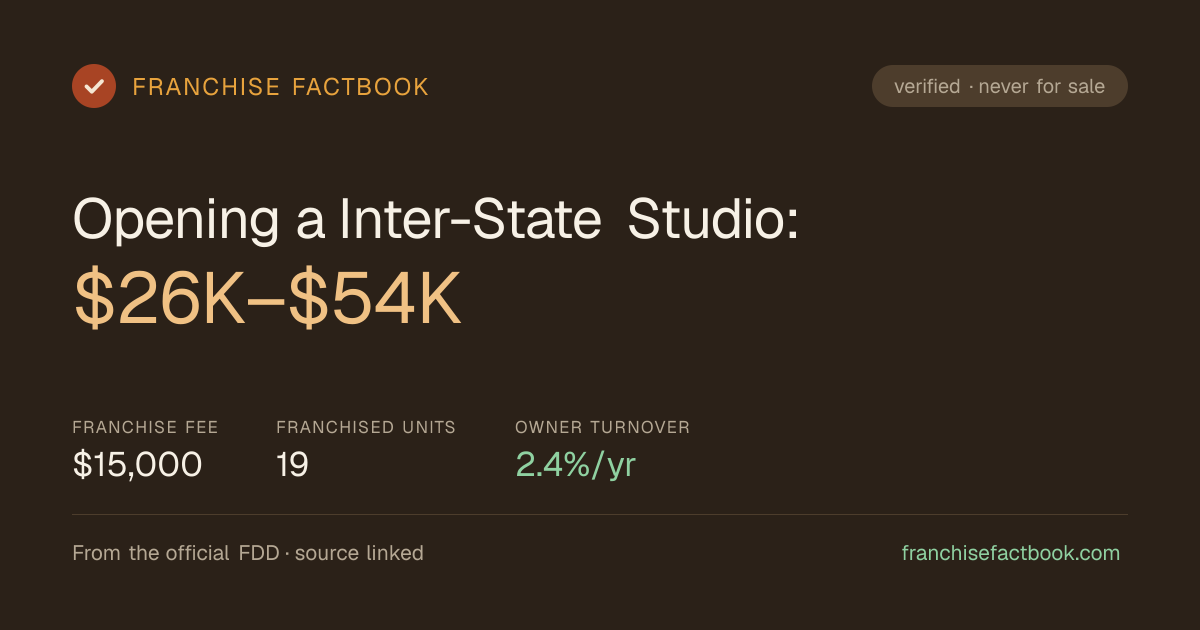Click the $54K upper investment figure
Image resolution: width=1200 pixels, height=630 pixels.
point(375,299)
